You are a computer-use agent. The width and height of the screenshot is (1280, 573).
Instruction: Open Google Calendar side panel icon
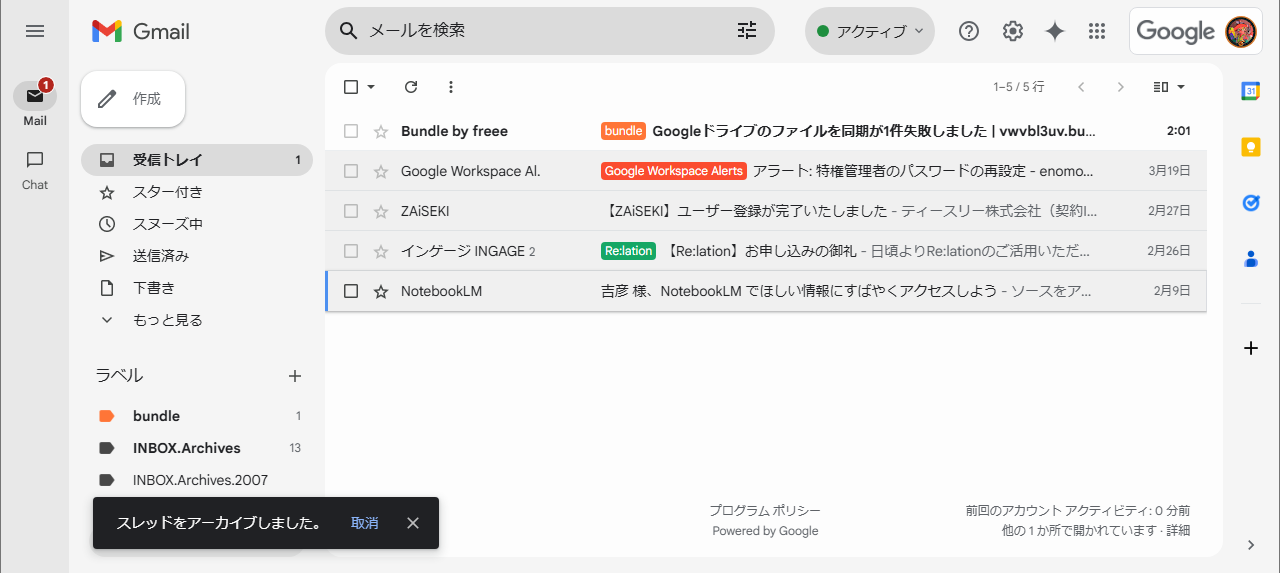coord(1250,91)
